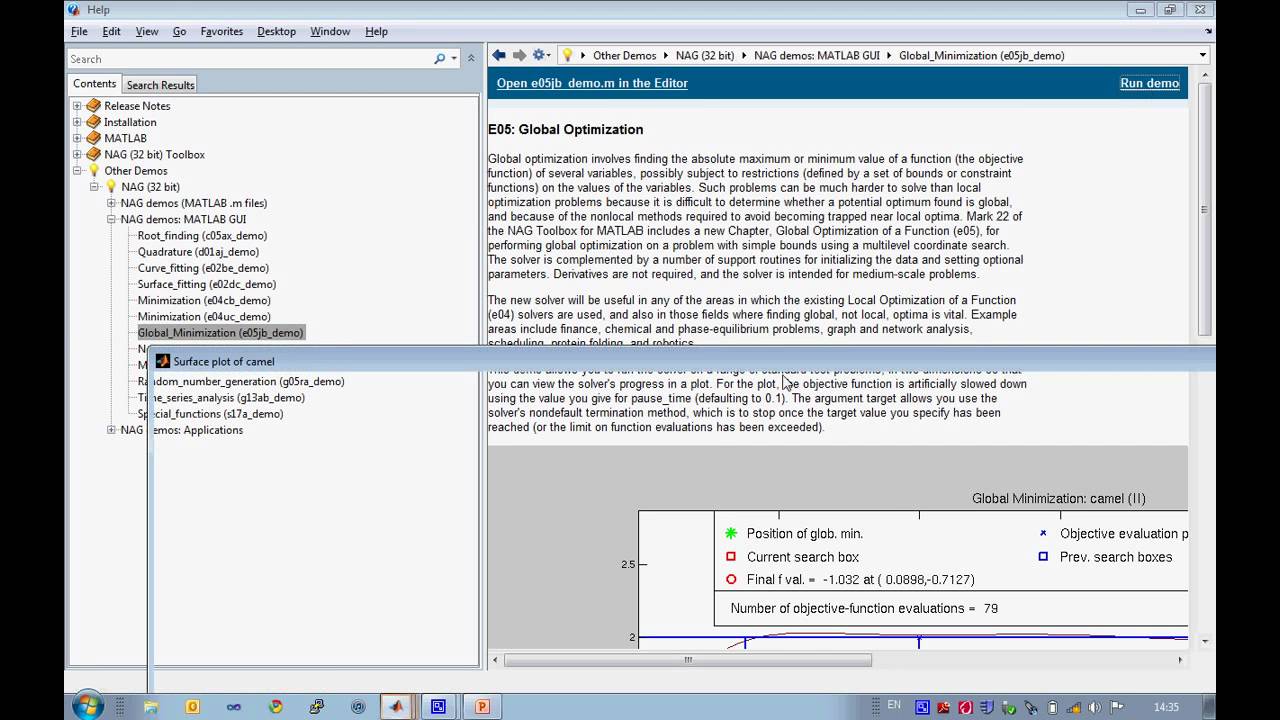
Task: Open the Window menu
Action: click(330, 31)
